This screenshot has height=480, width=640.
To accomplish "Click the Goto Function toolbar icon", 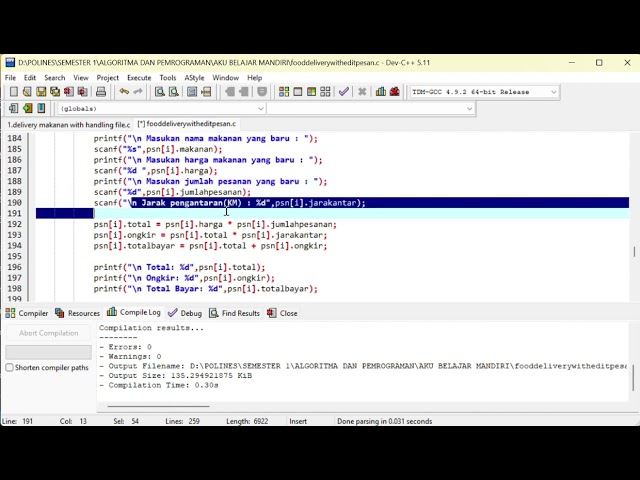I will (192, 92).
